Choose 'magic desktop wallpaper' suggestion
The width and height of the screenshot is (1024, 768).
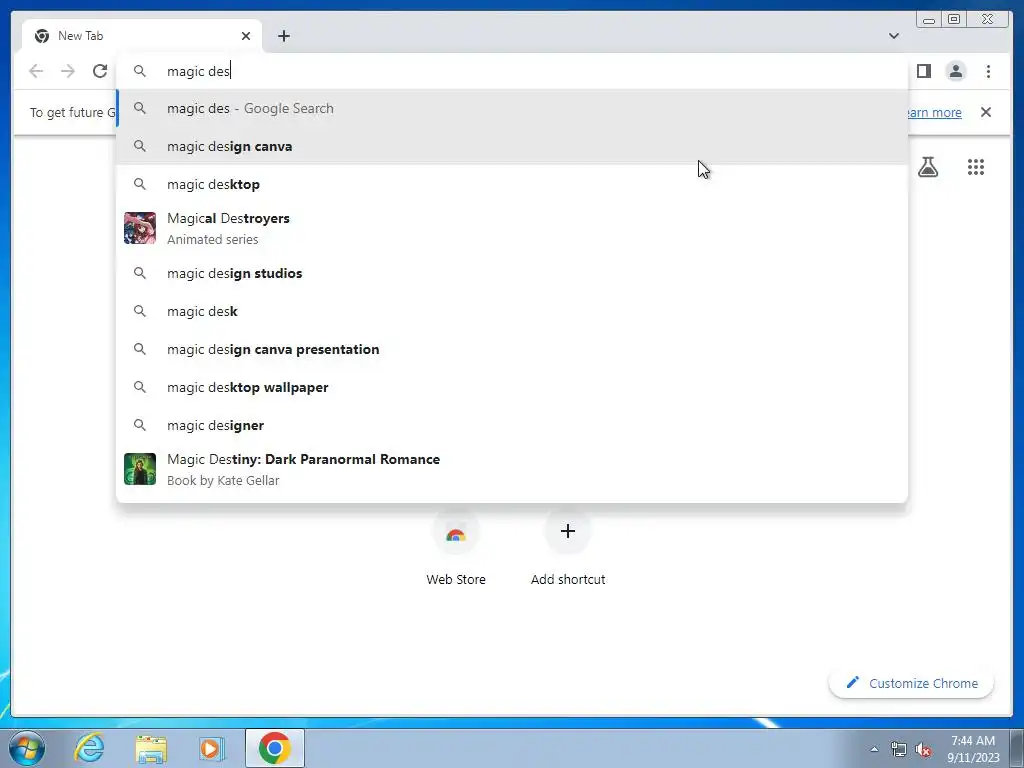point(512,387)
